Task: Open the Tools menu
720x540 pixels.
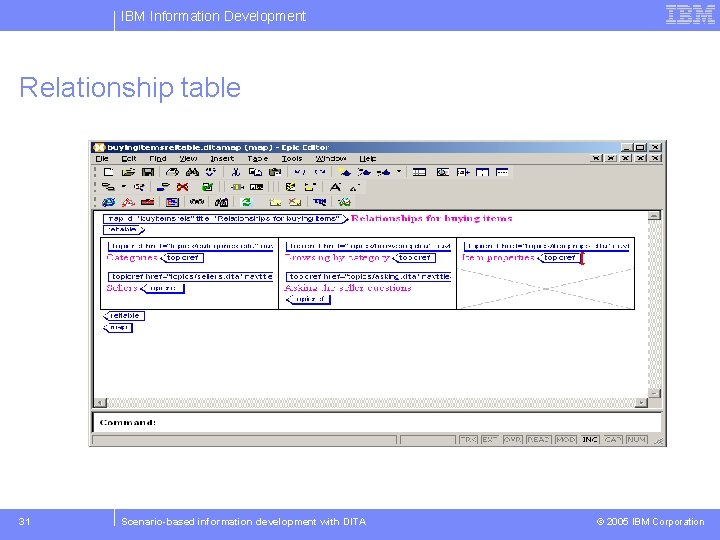Action: (x=292, y=158)
